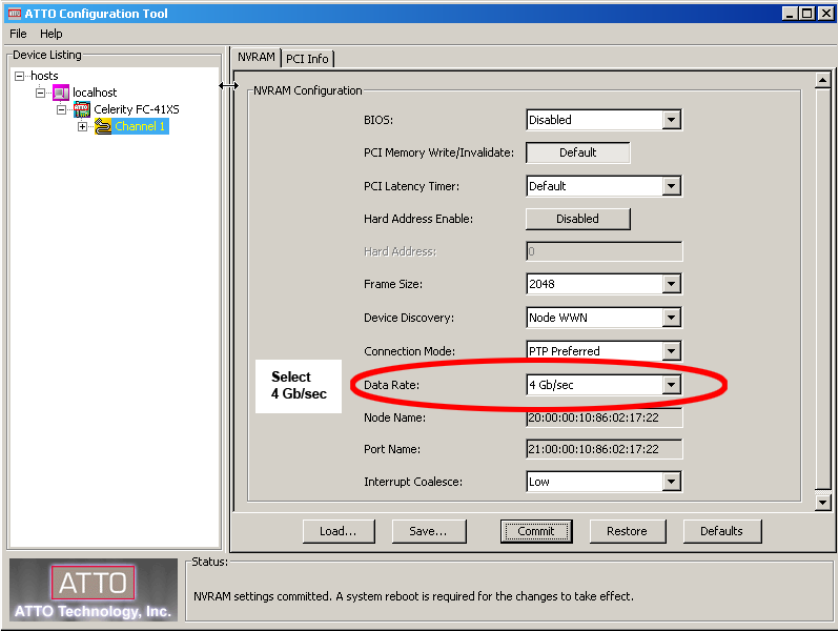The image size is (838, 631).
Task: Open the Data Rate dropdown
Action: (671, 385)
